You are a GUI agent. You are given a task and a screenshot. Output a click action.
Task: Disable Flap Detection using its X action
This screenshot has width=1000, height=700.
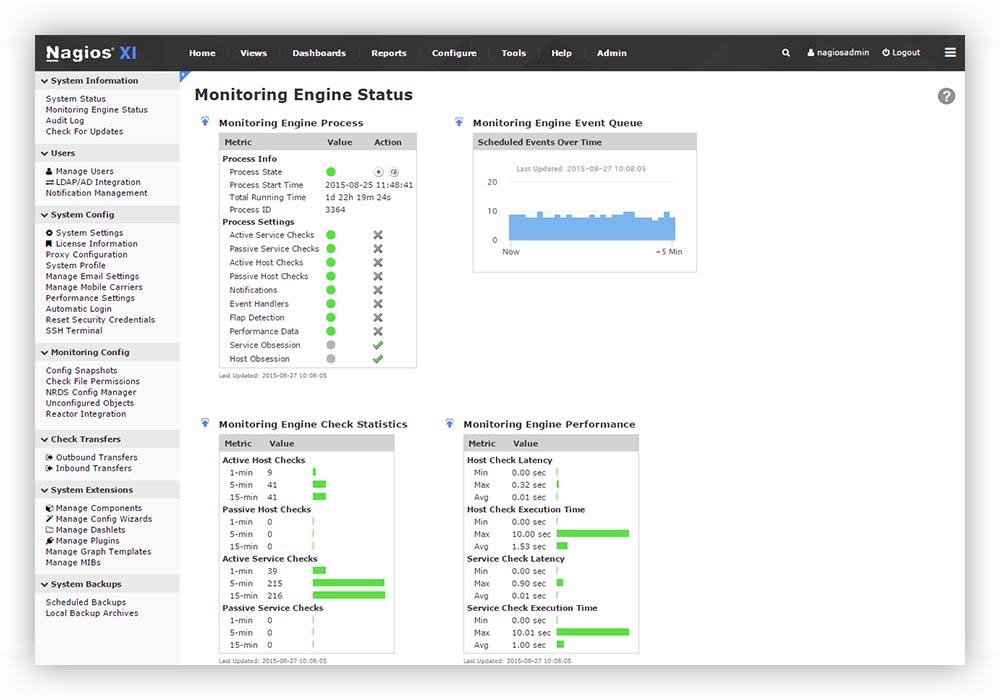(x=378, y=317)
